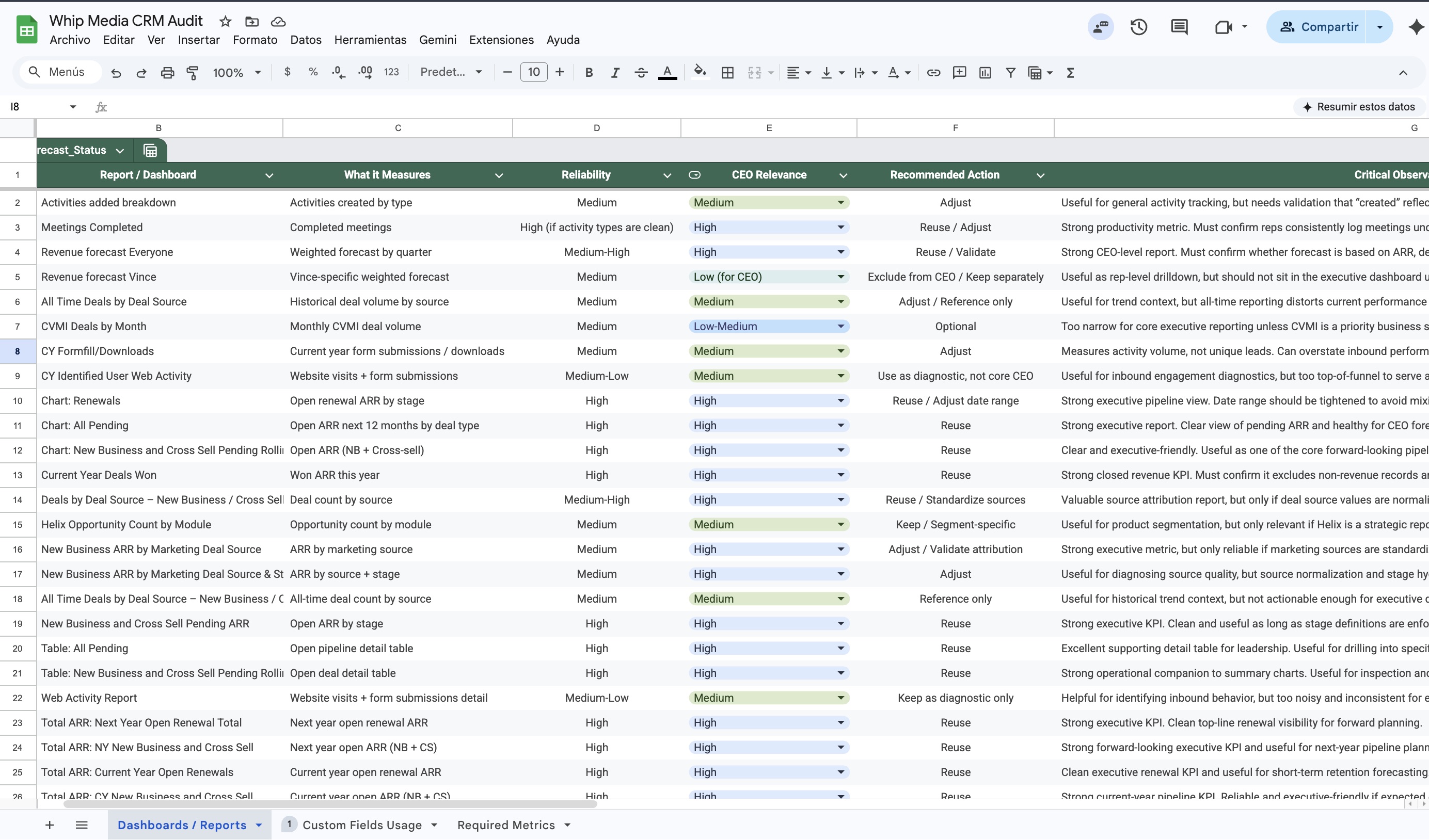Open the Extensiones menu
Viewport: 1429px width, 840px height.
501,40
